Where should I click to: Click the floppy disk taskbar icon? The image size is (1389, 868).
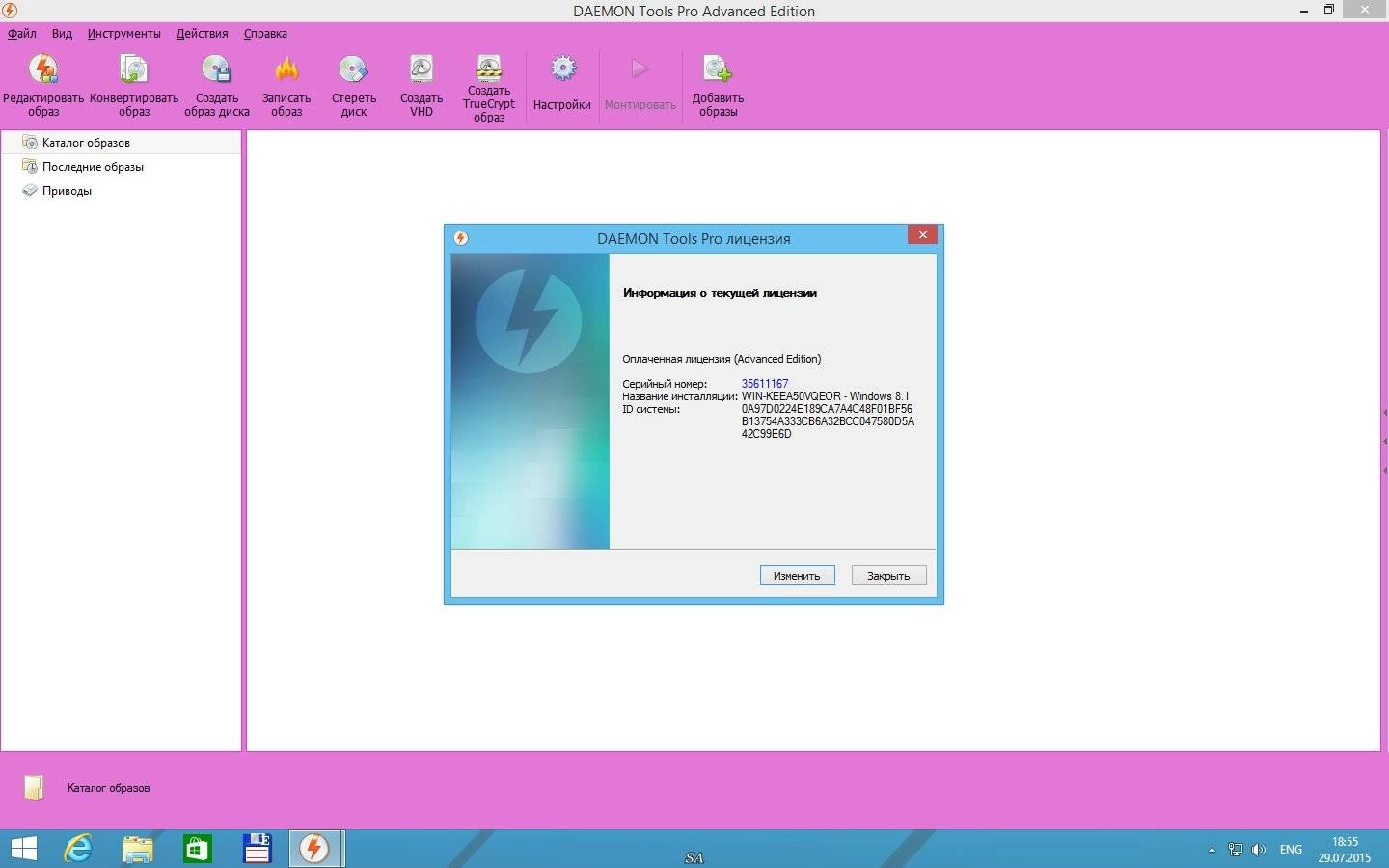pos(257,848)
